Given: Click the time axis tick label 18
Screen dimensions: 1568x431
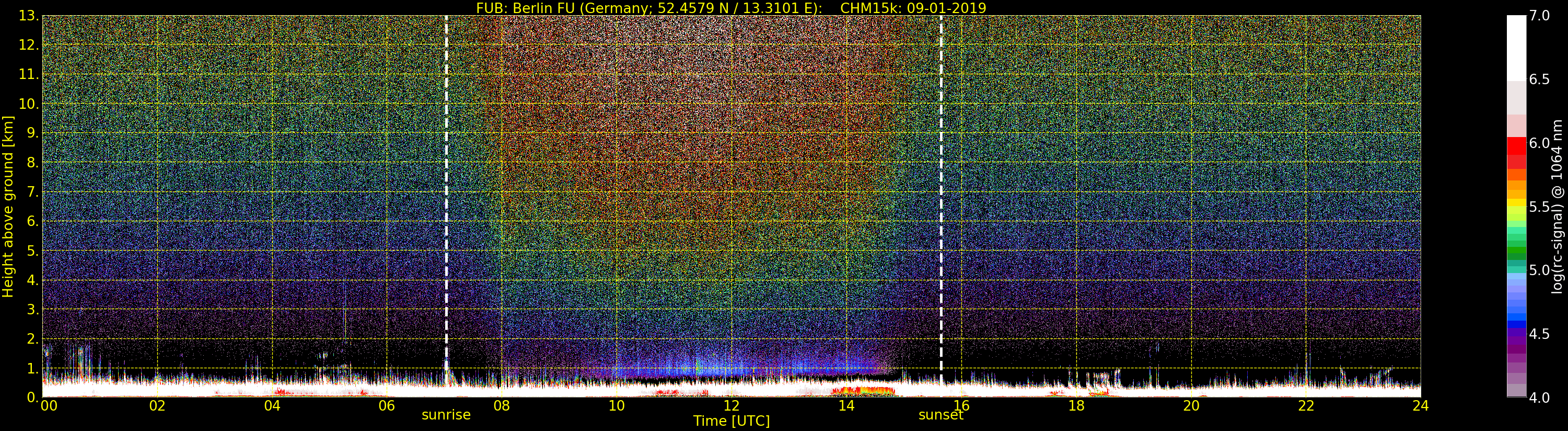Looking at the screenshot, I should tap(1076, 405).
